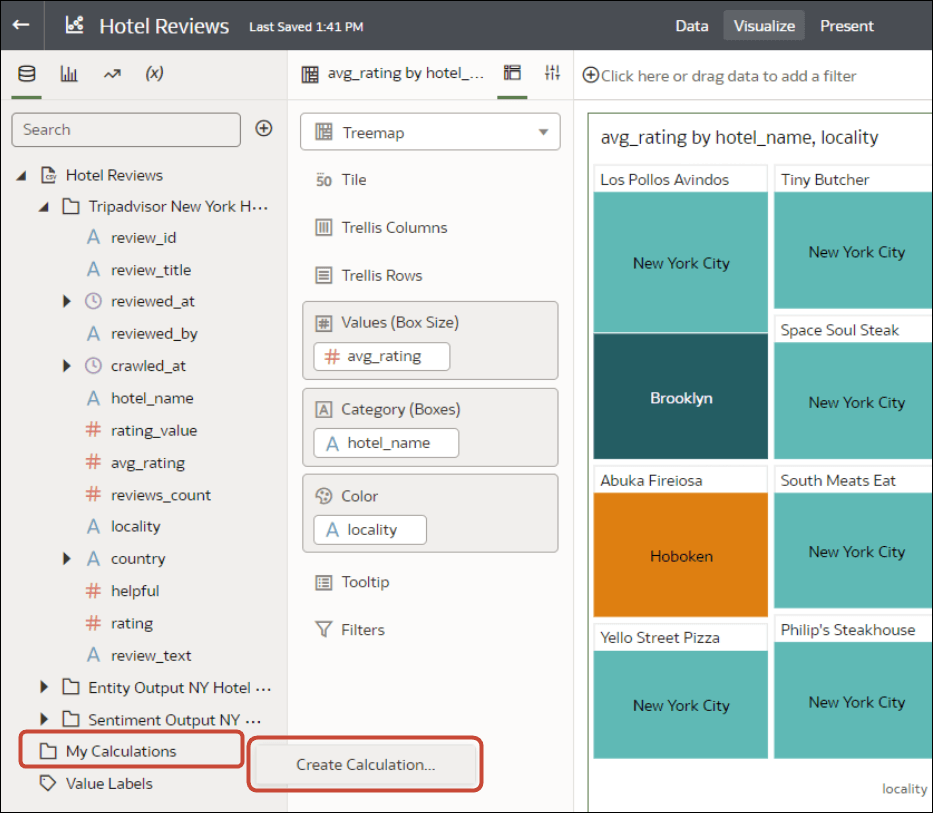The image size is (933, 813).
Task: Open the Treemap visualization type dropdown
Action: coord(430,132)
